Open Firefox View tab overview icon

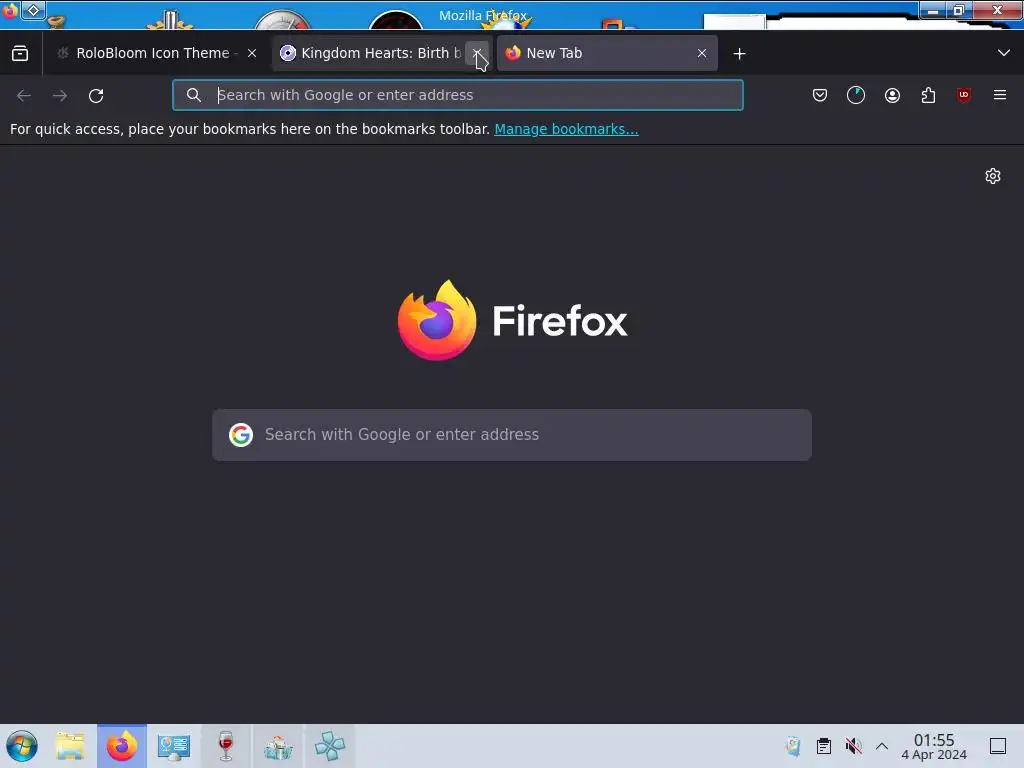pos(20,54)
